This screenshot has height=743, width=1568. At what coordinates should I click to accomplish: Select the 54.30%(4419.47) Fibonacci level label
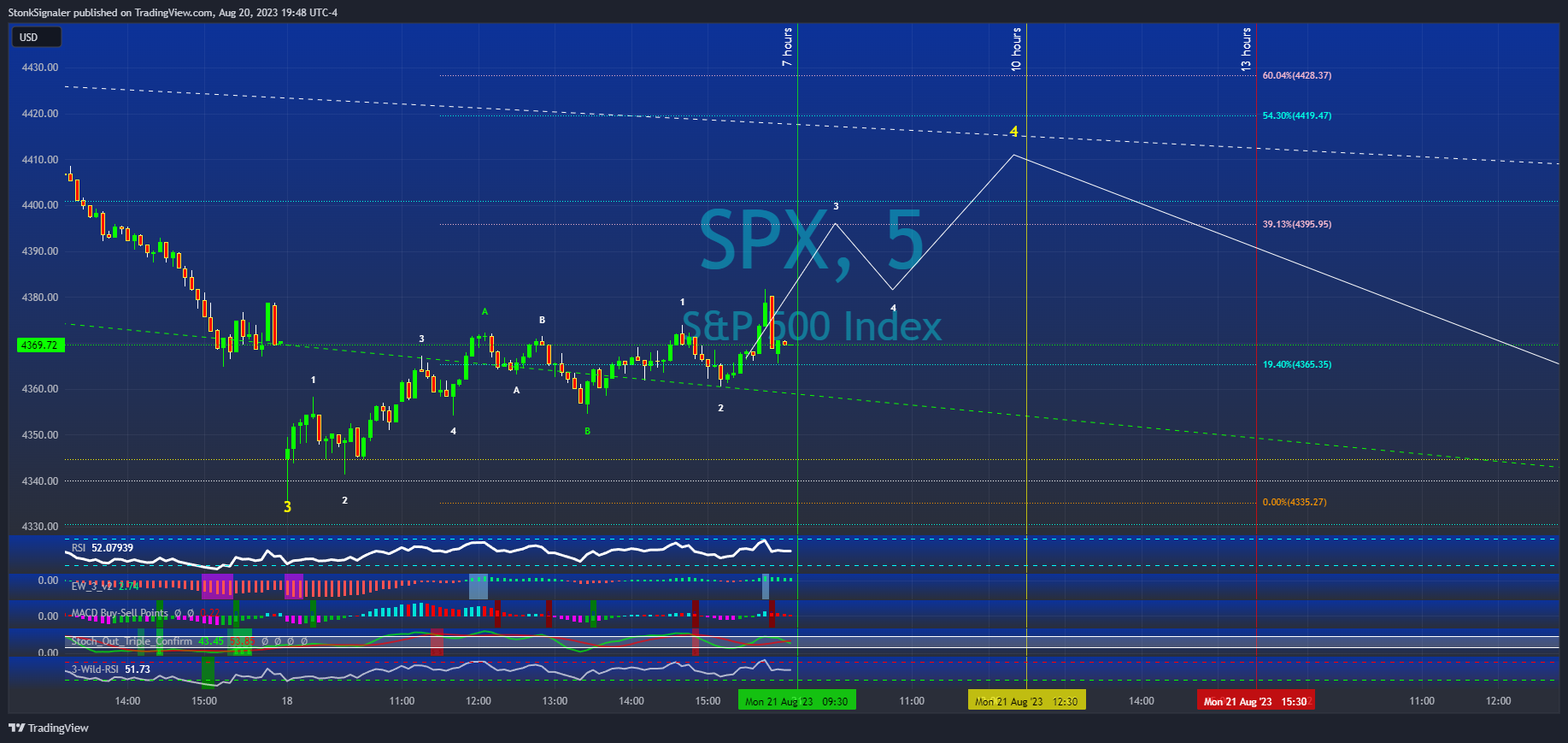point(1296,115)
